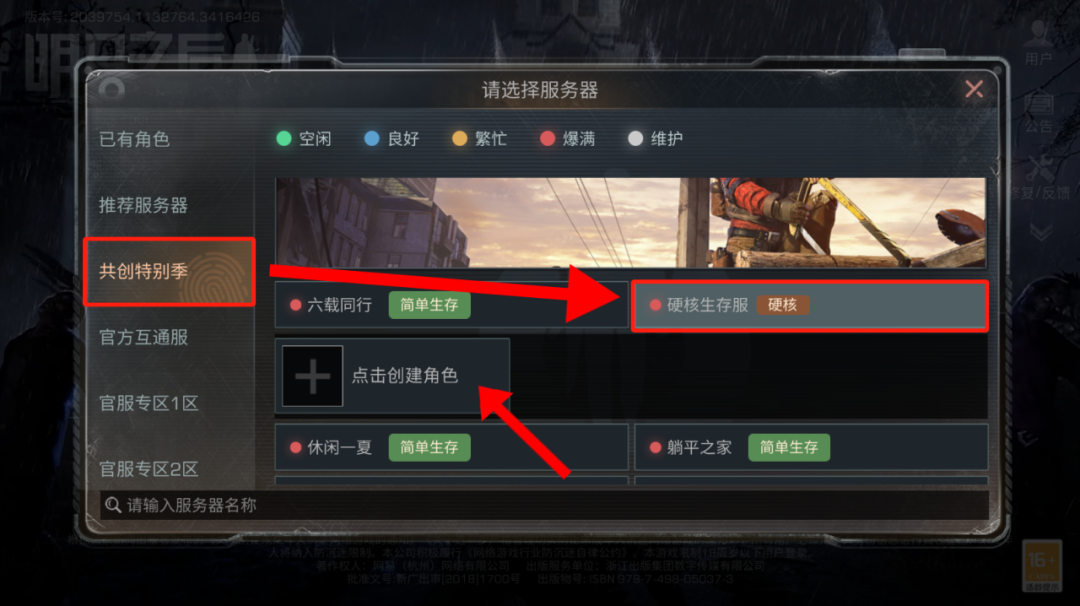Choose the 躺平之家 server

click(x=811, y=448)
